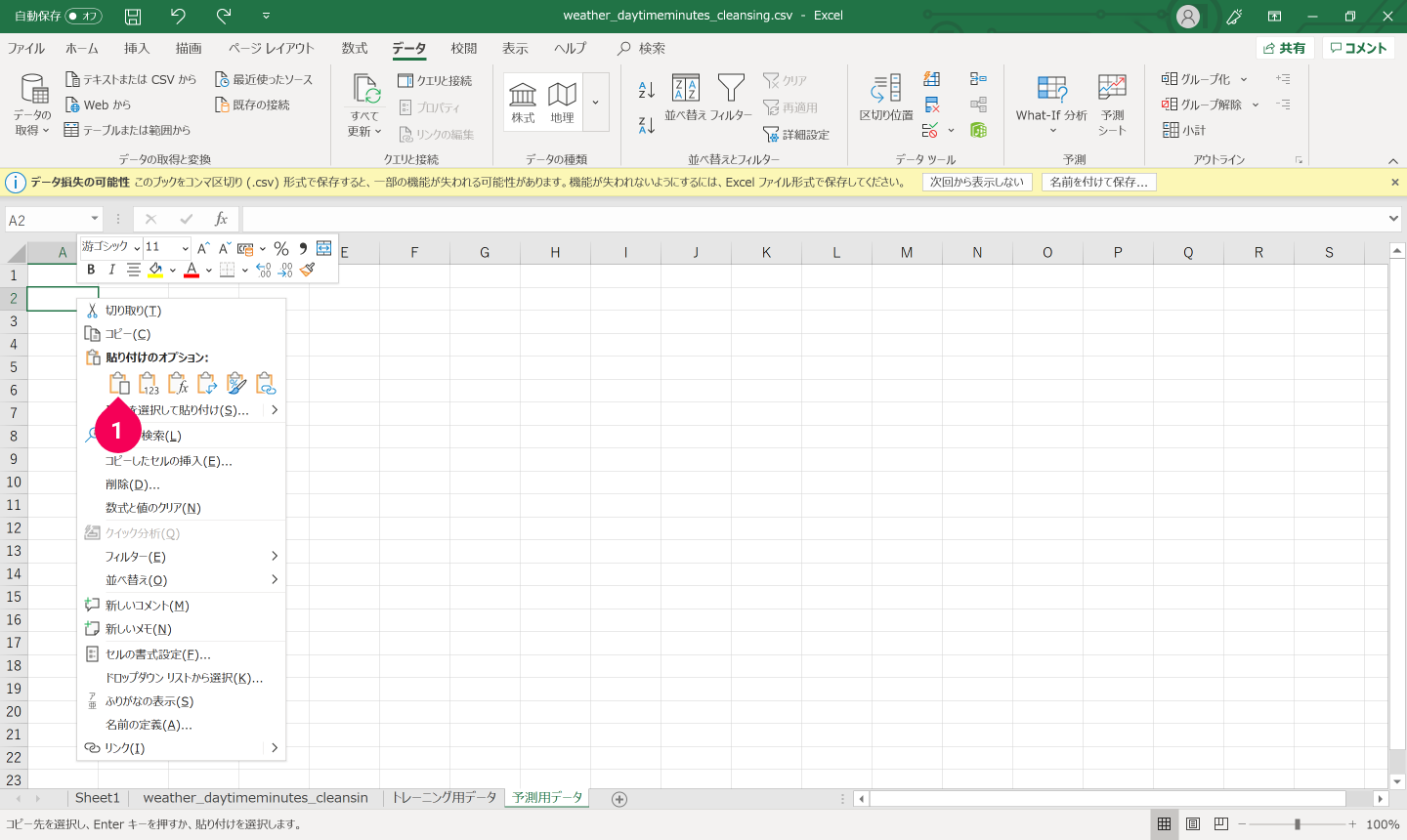
Task: Open クエリと接続 pane
Action: pyautogui.click(x=435, y=80)
